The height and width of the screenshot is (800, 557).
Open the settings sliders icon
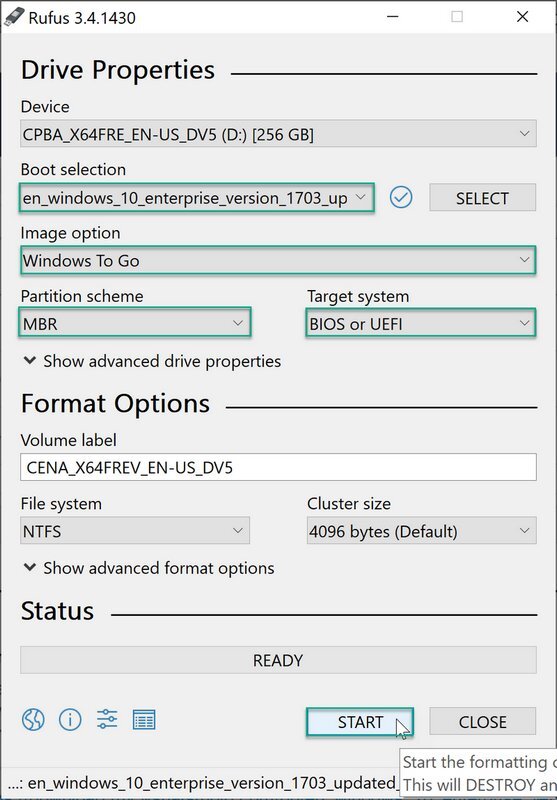107,720
